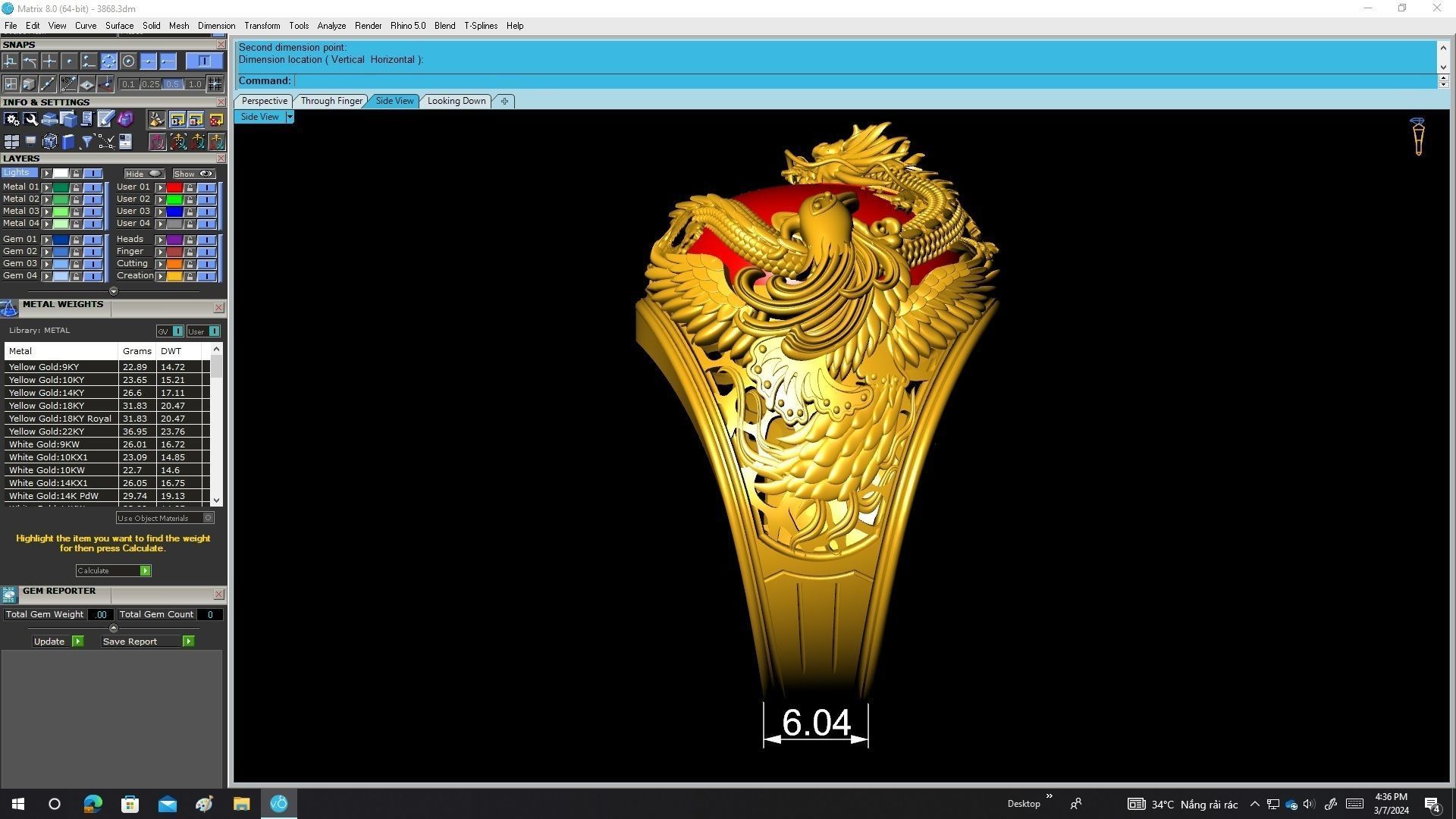1456x819 pixels.
Task: Click the four-viewport layout icon
Action: [11, 142]
